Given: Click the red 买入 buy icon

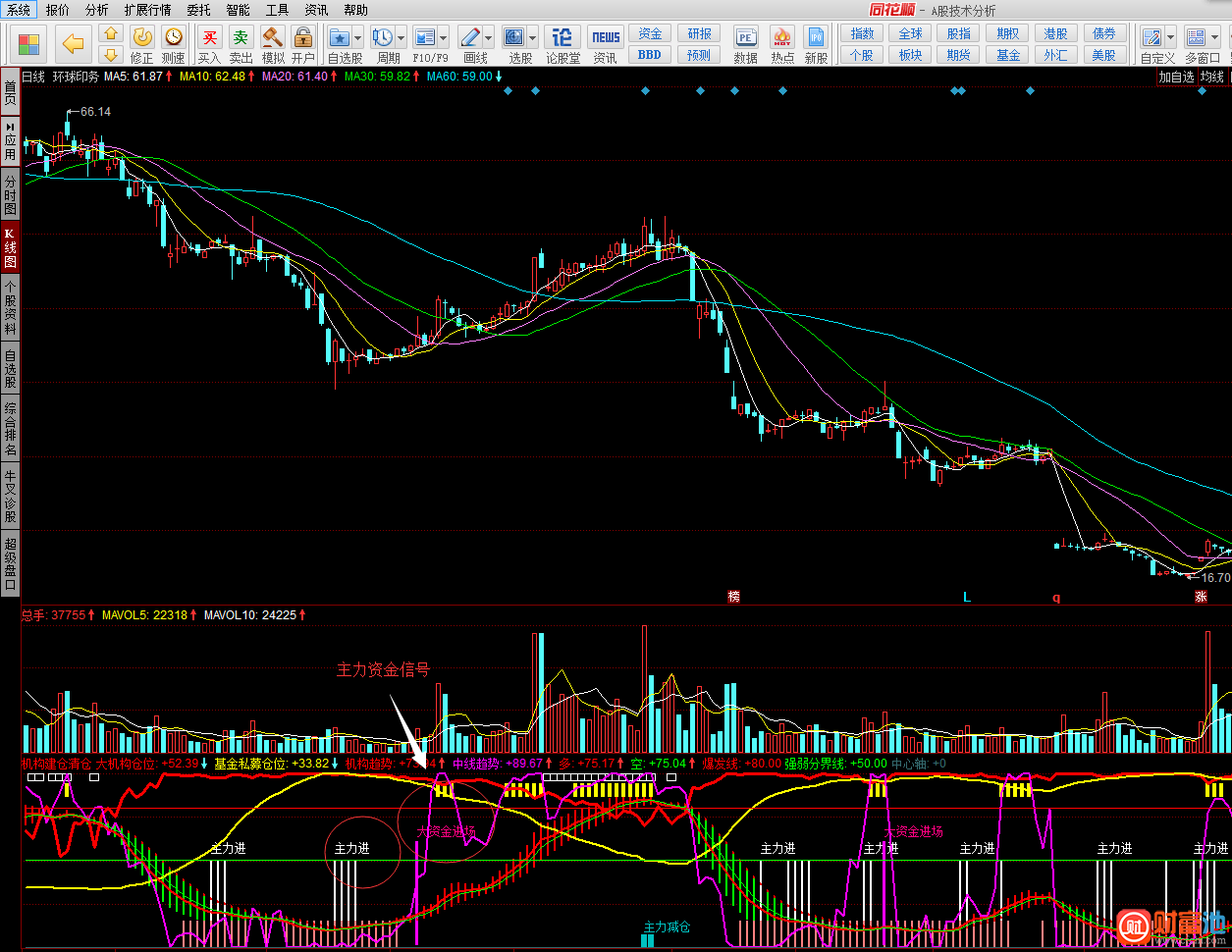Looking at the screenshot, I should coord(209,38).
